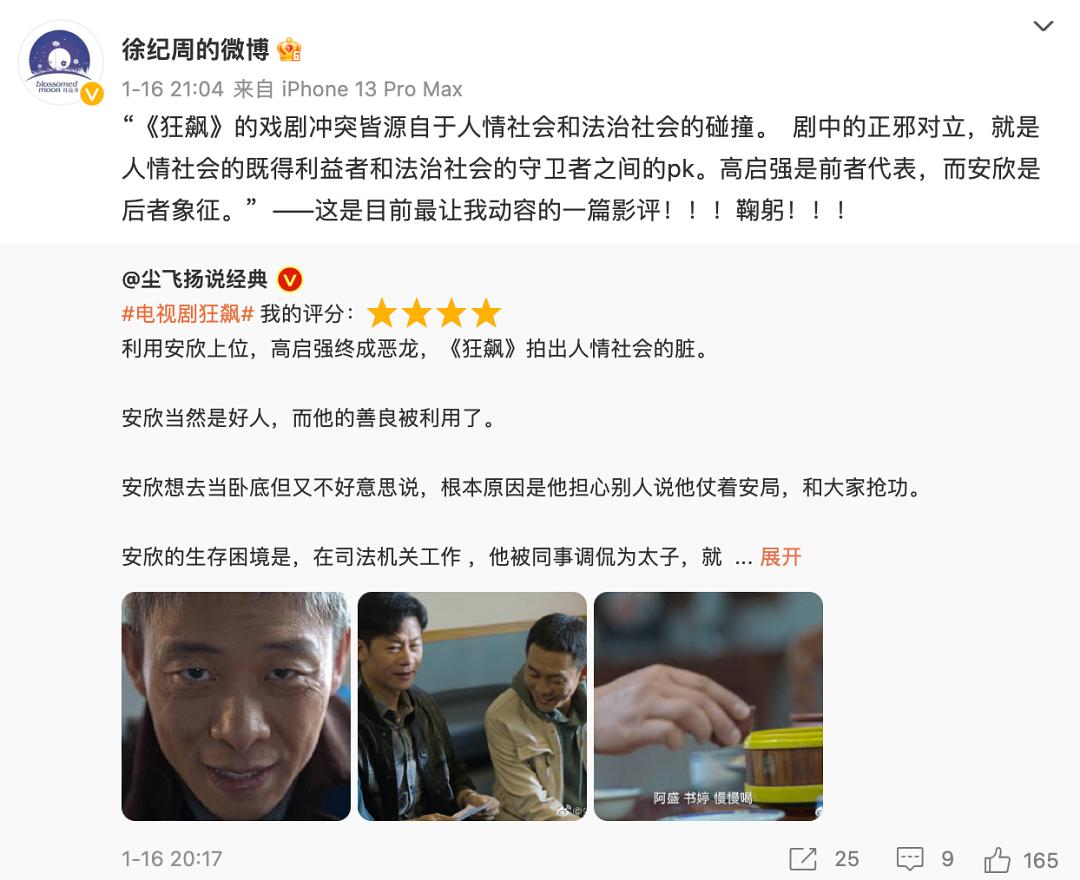Screen dimensions: 1080x880
Task: Open @尘飞扬说经典 user link
Action: [x=194, y=279]
